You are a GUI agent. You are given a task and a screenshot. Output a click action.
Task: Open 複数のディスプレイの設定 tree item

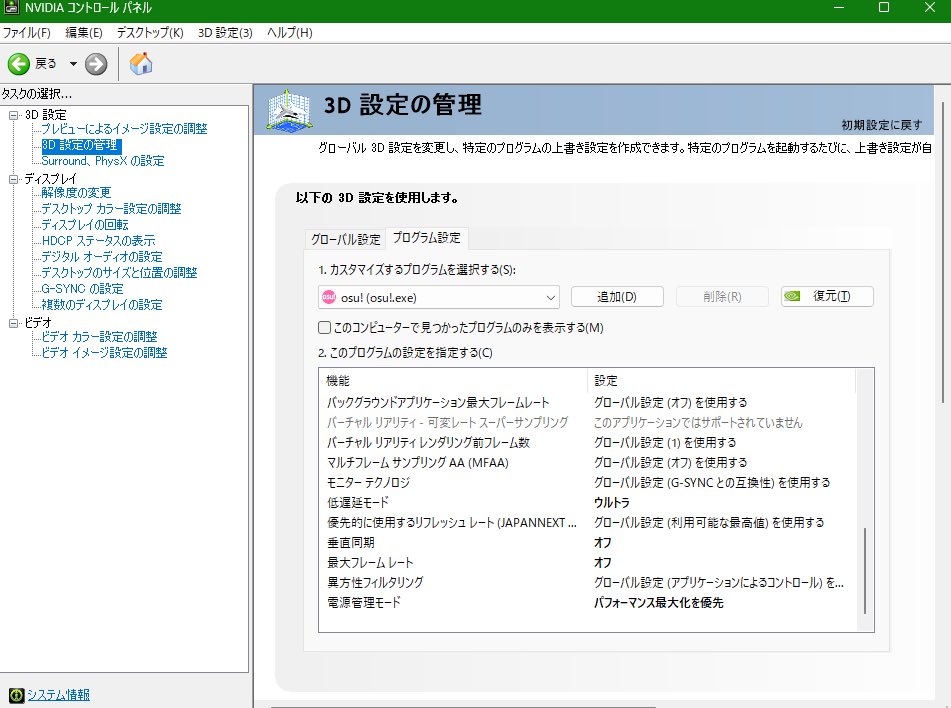coord(101,305)
